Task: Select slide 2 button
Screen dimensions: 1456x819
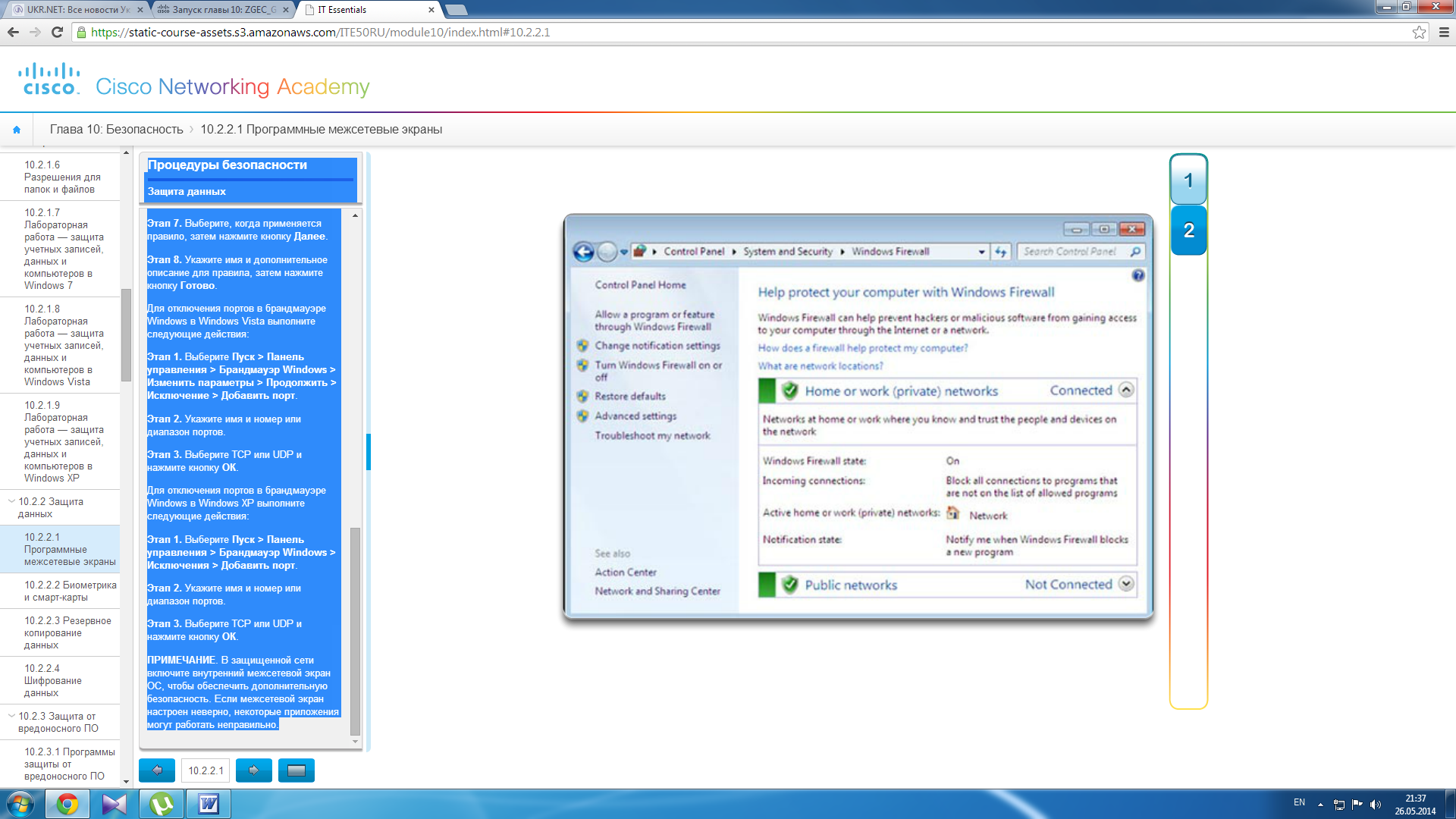Action: pyautogui.click(x=1188, y=230)
